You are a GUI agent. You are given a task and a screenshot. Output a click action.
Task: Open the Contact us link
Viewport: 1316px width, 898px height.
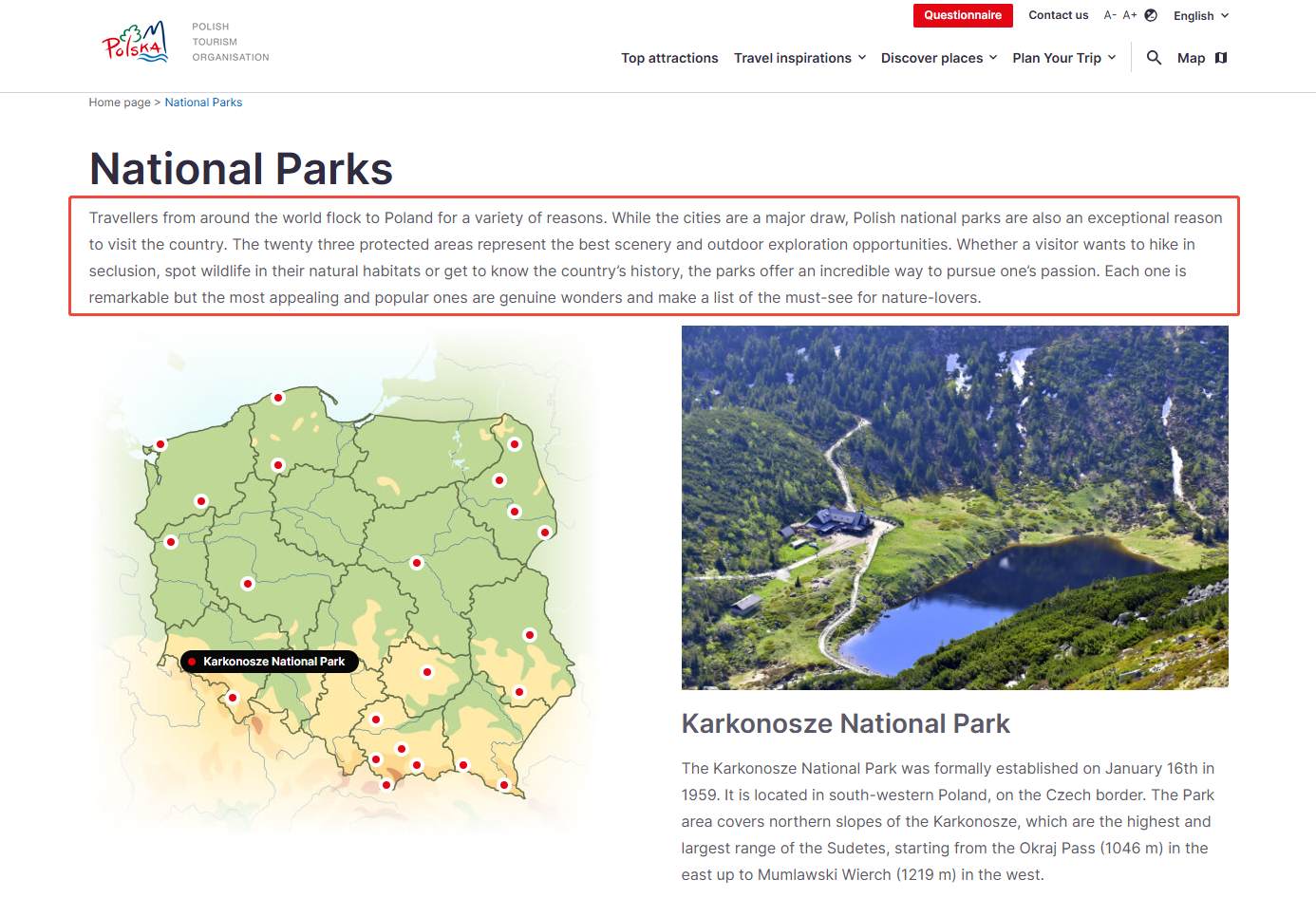[x=1058, y=15]
